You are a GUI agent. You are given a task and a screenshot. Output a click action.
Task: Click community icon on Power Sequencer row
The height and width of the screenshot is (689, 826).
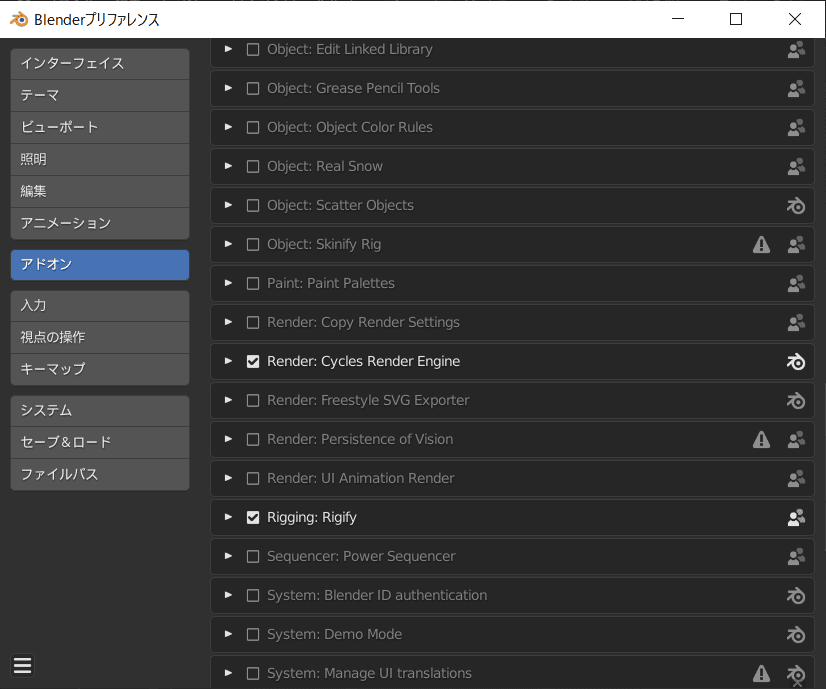pyautogui.click(x=796, y=556)
